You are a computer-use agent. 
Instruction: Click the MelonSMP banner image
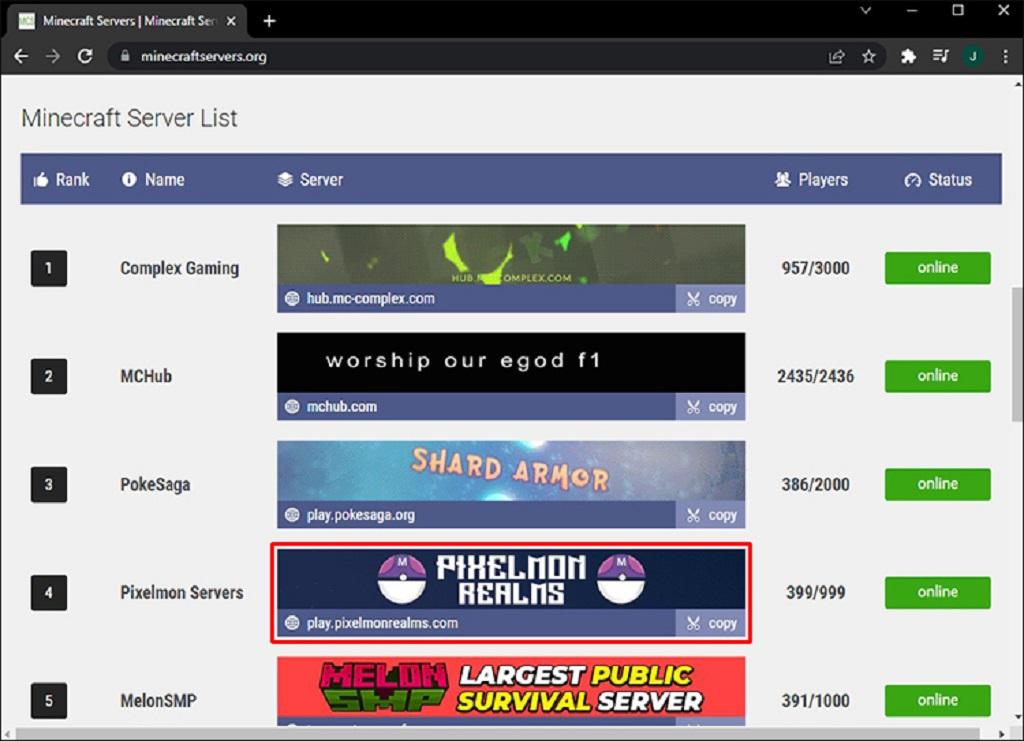511,687
